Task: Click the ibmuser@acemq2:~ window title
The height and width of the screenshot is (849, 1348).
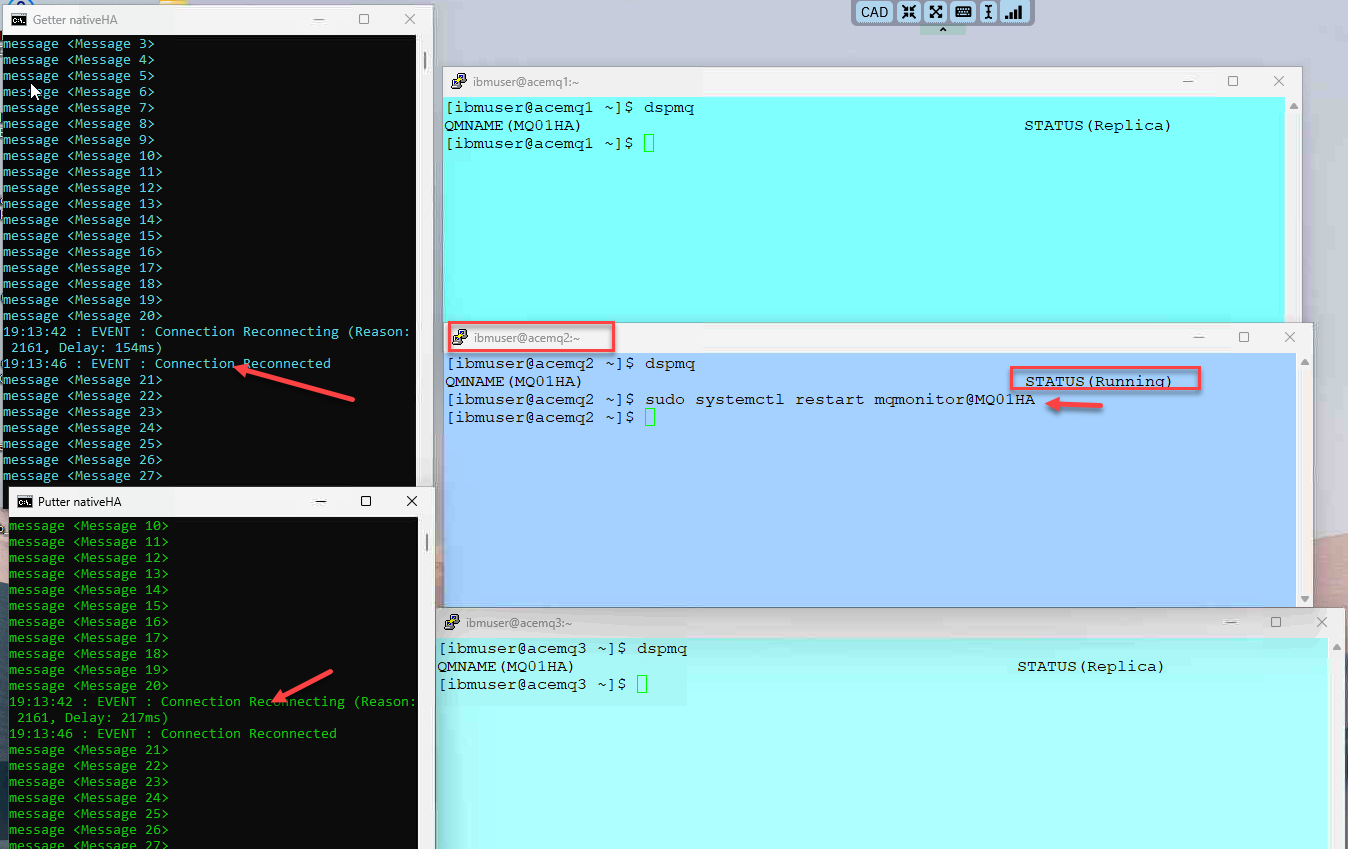Action: click(527, 338)
